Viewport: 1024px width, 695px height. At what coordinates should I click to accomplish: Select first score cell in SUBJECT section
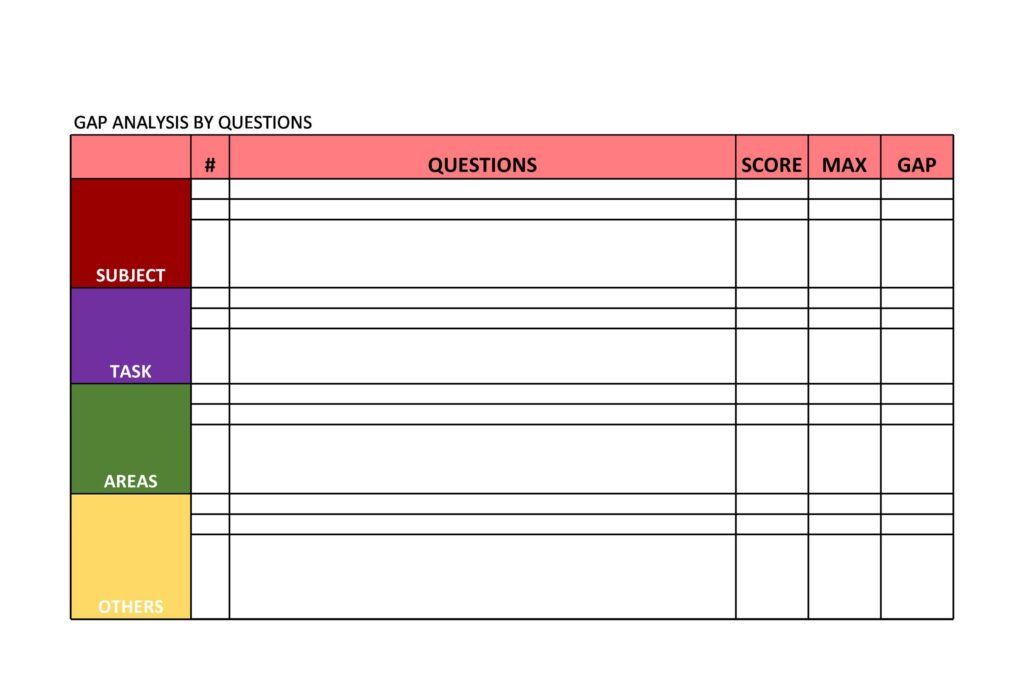[x=772, y=189]
